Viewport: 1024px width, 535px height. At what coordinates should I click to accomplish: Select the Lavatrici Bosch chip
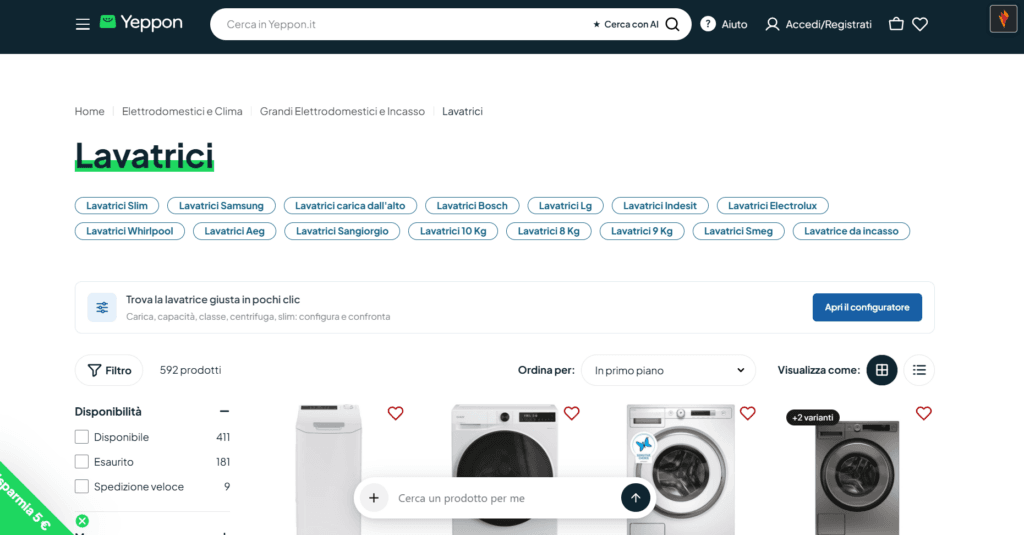click(x=472, y=206)
